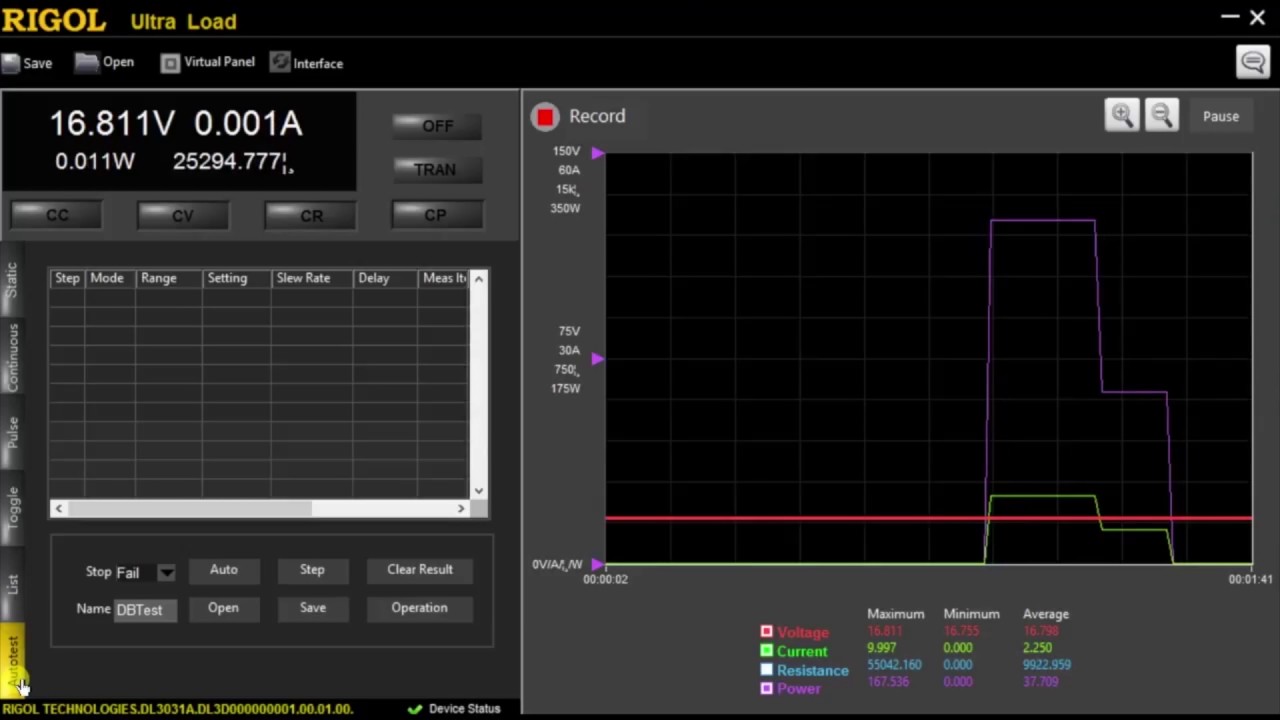Switch to the Toggle tab
This screenshot has width=1280, height=720.
pos(12,508)
